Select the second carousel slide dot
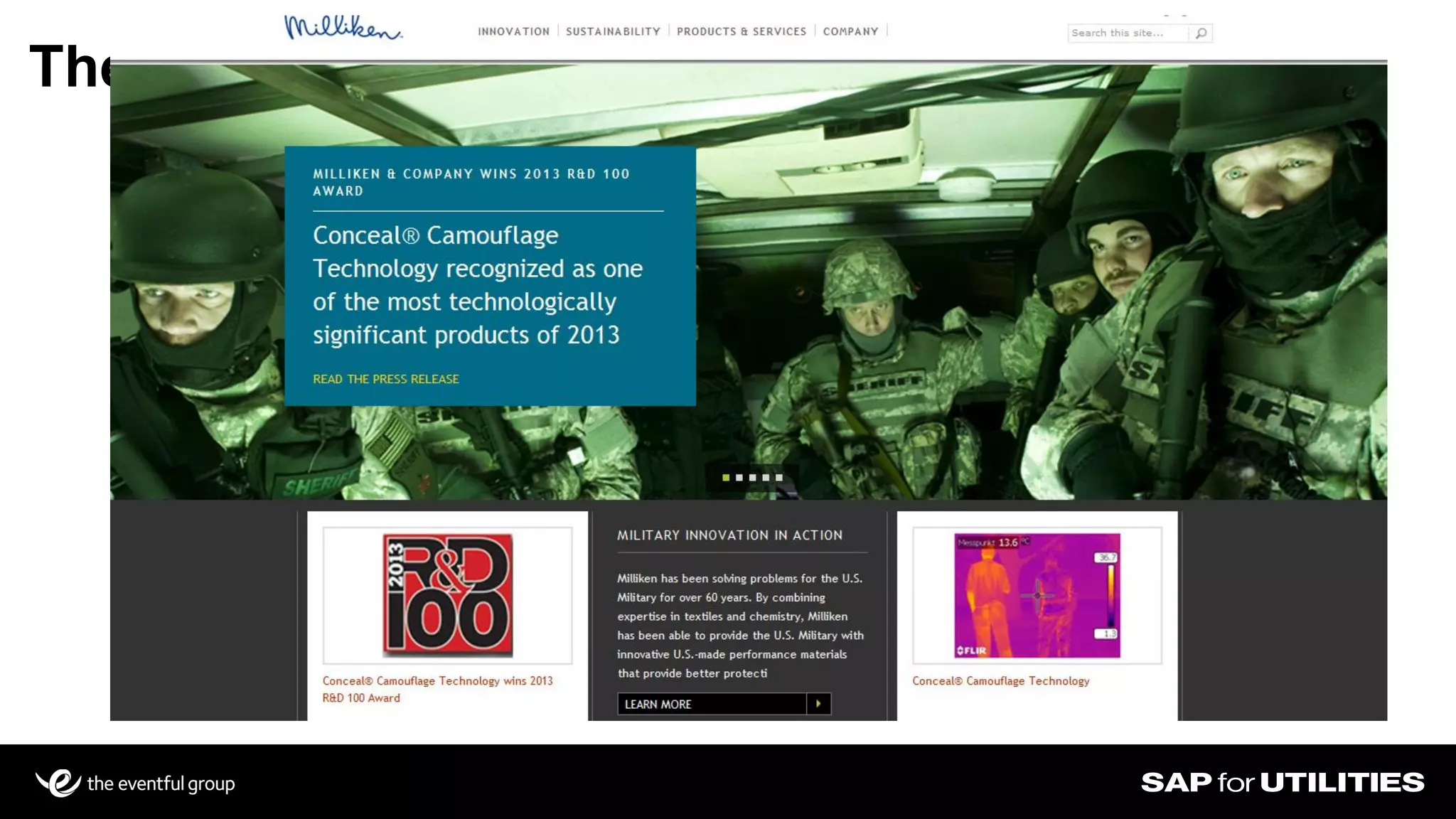This screenshot has height=819, width=1456. [739, 478]
